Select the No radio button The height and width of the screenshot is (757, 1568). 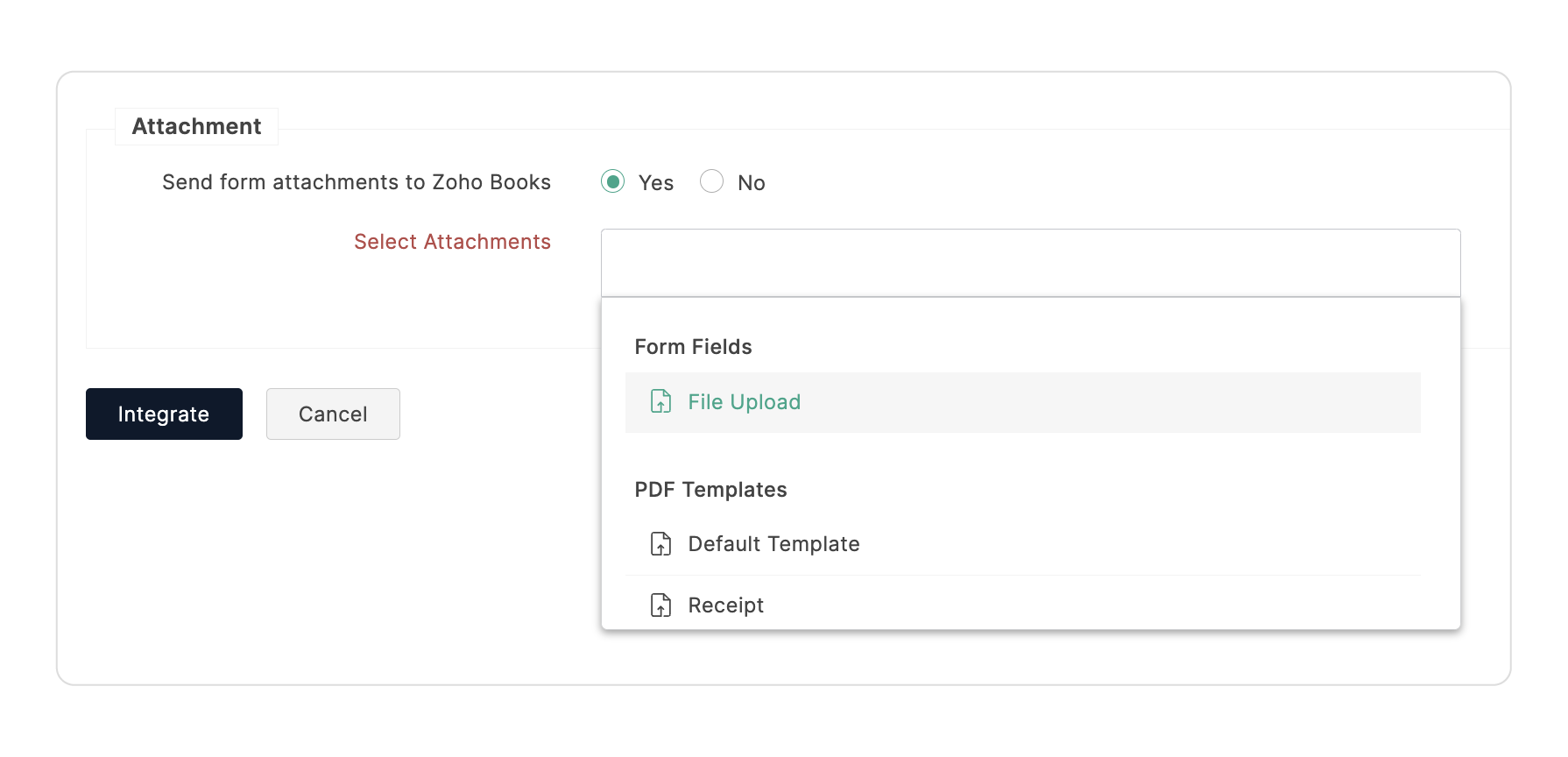tap(711, 181)
